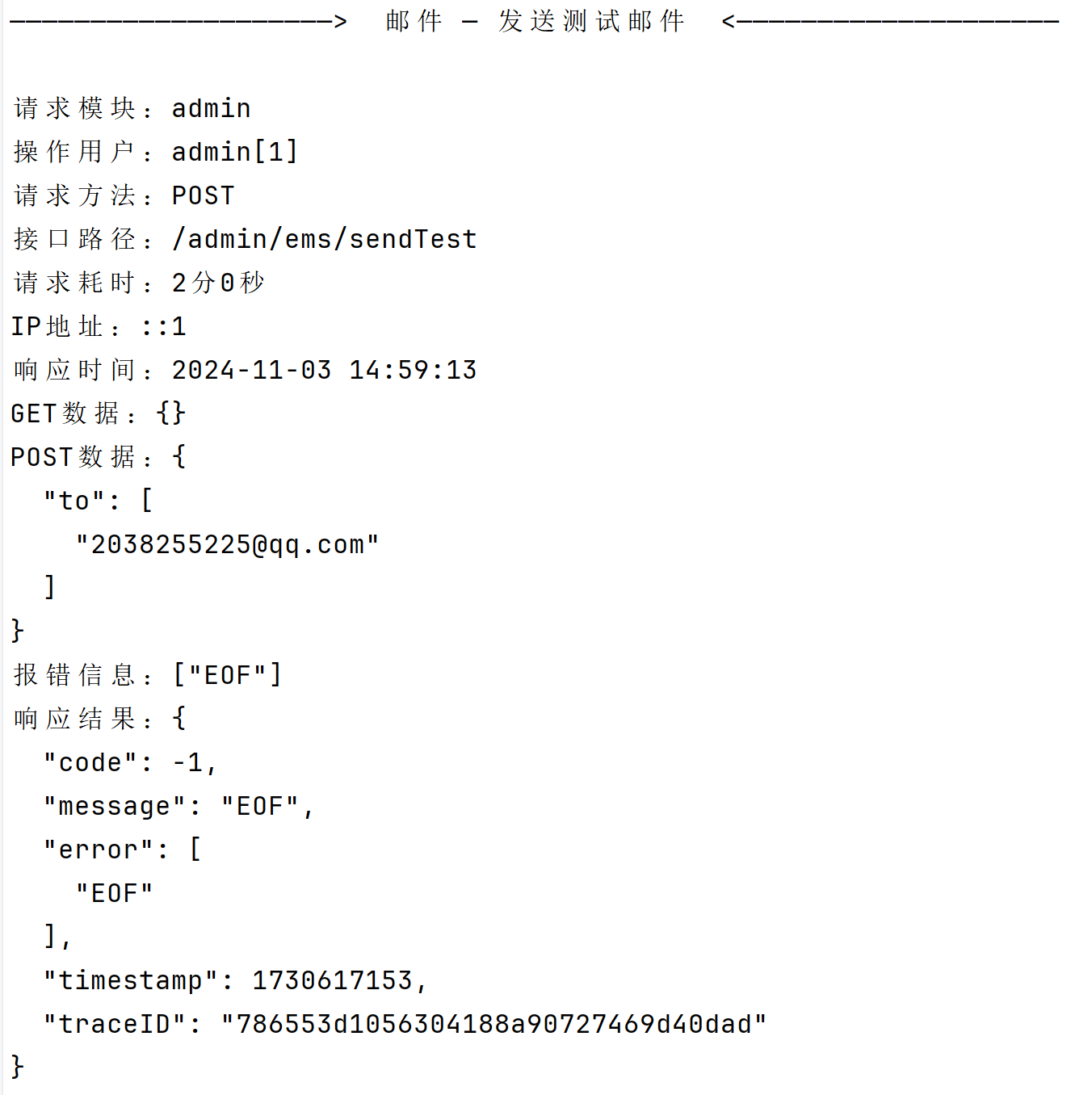The height and width of the screenshot is (1095, 1092).
Task: Click the request duration 2分0秒
Action: pyautogui.click(x=218, y=283)
